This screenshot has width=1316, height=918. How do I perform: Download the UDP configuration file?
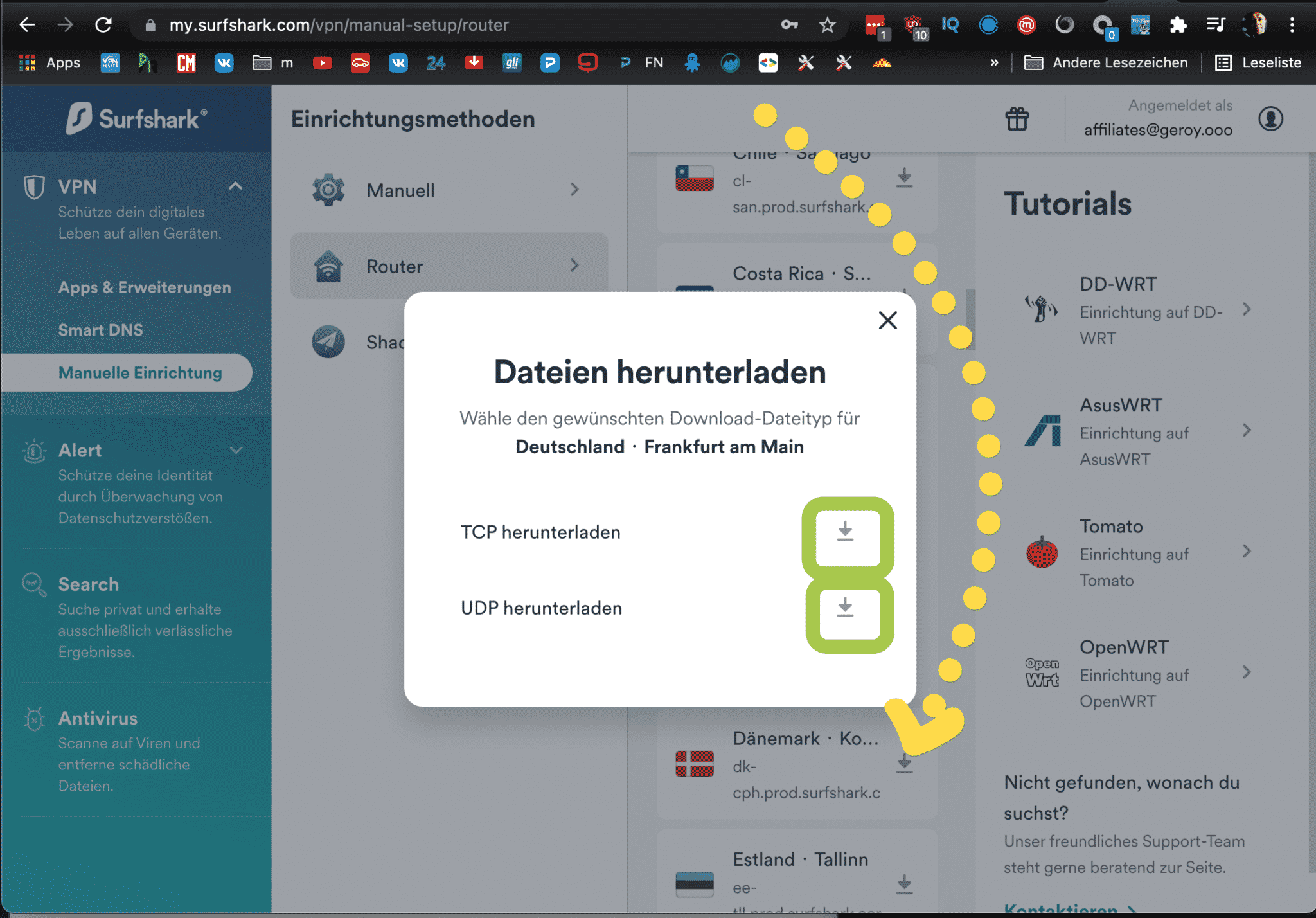(x=846, y=608)
